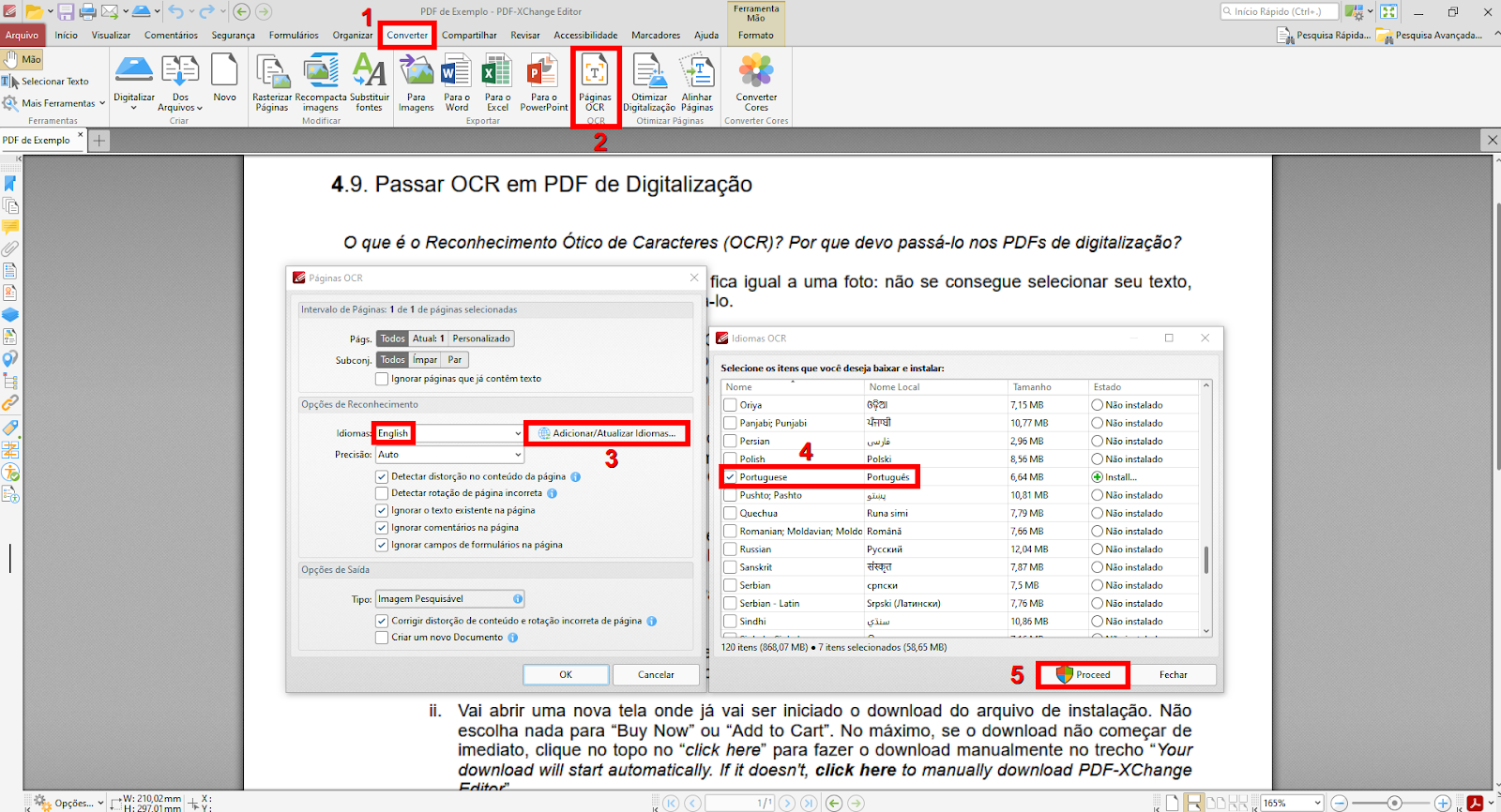1501x812 pixels.
Task: Uncheck the Portuguese language checkbox
Action: point(730,477)
